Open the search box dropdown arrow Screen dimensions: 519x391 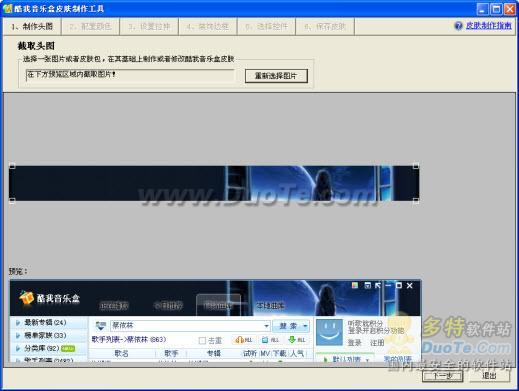266,326
